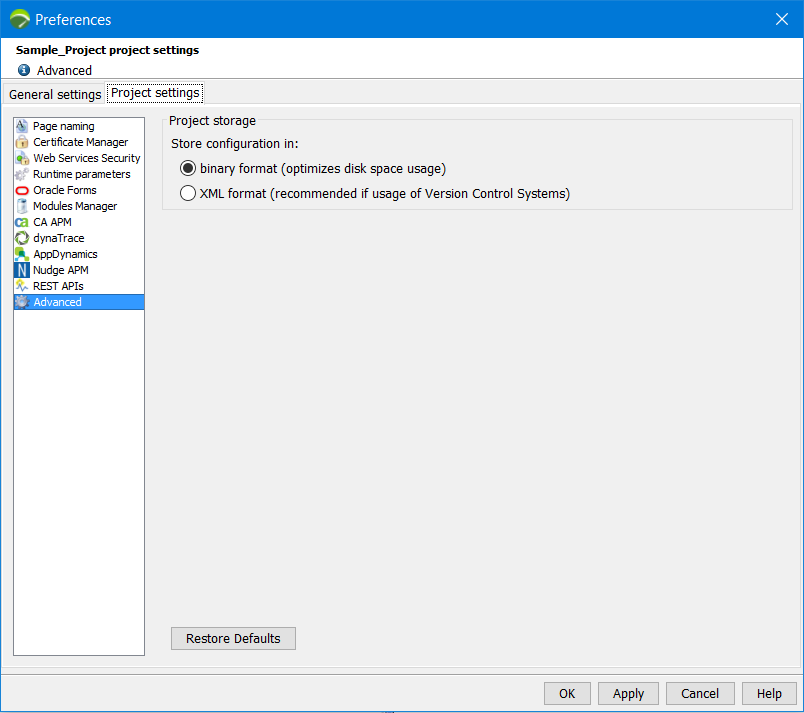Click the CA APM icon

tap(22, 222)
